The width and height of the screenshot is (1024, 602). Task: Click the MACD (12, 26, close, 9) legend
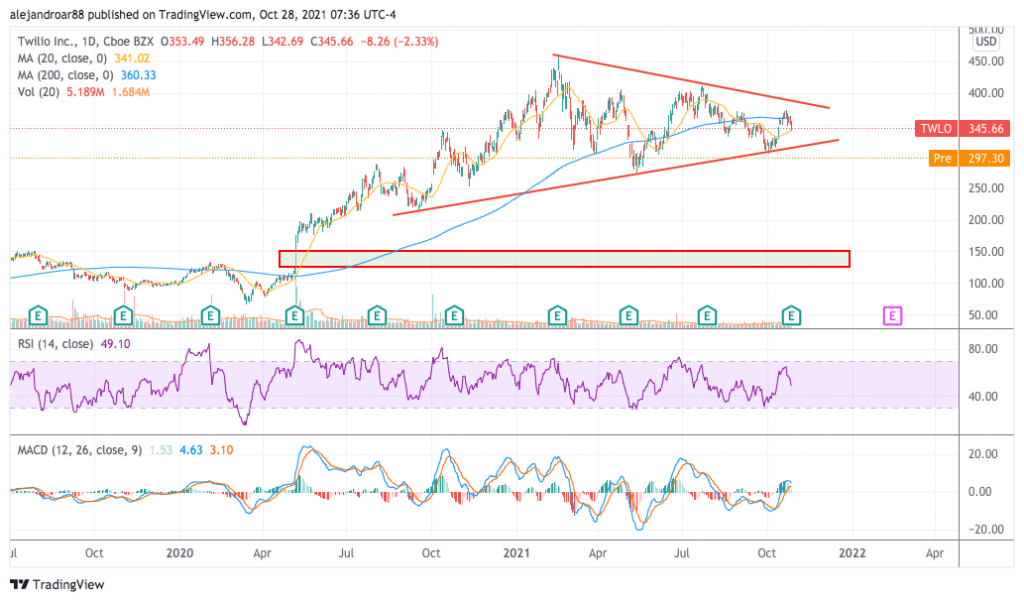pos(80,450)
